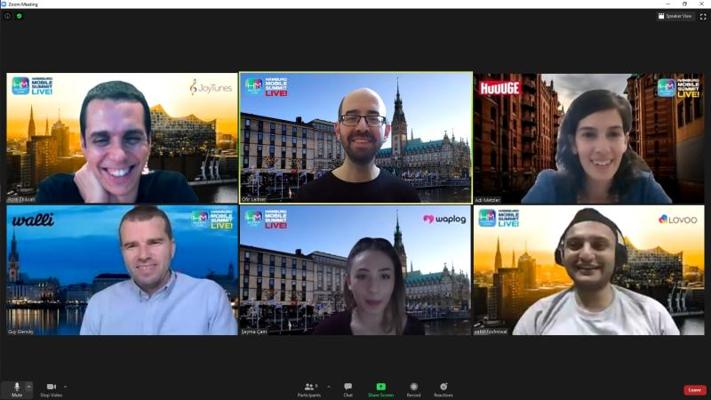
Task: Select the JoyTunes participant video
Action: point(122,138)
